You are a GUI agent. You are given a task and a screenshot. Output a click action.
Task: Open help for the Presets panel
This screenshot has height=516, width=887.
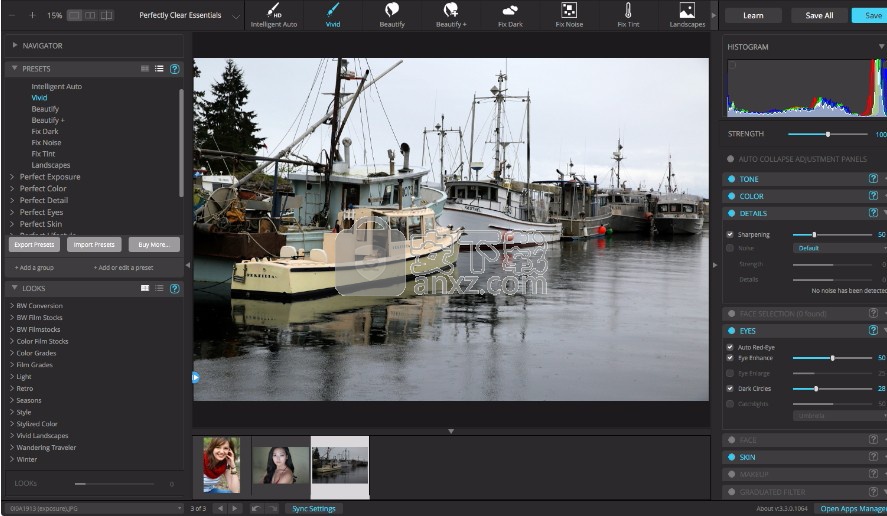(175, 69)
